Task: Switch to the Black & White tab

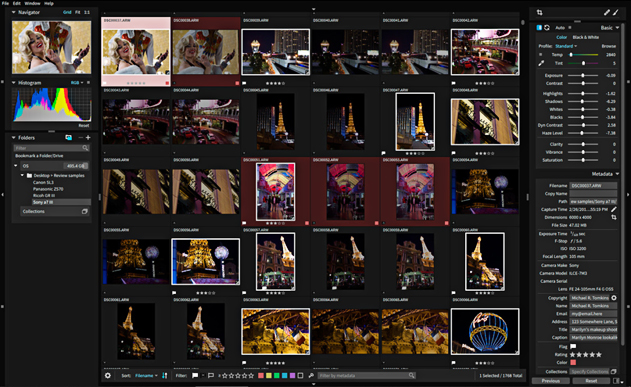Action: [586, 37]
